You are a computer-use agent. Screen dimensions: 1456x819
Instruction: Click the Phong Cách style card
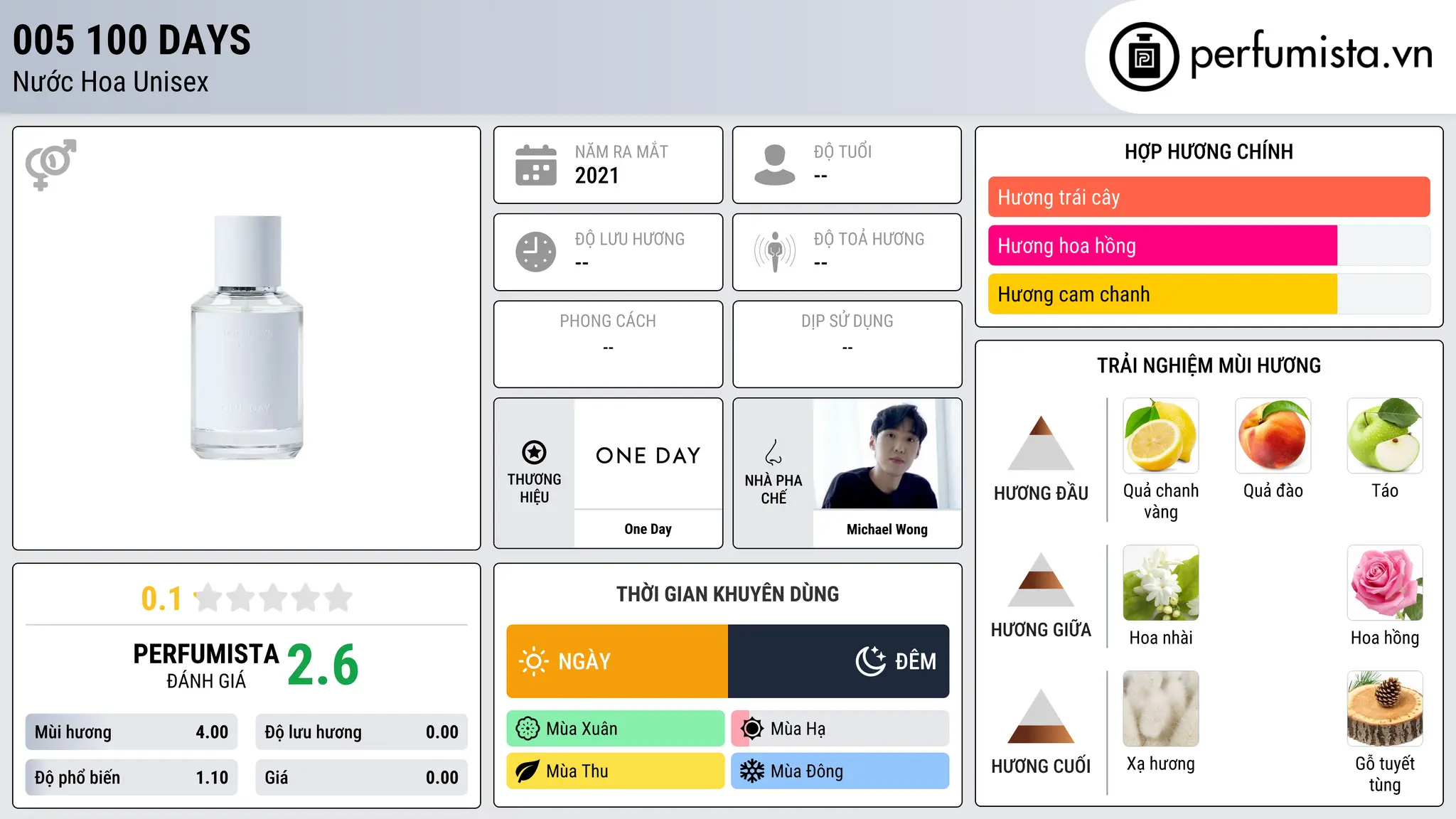pos(608,344)
